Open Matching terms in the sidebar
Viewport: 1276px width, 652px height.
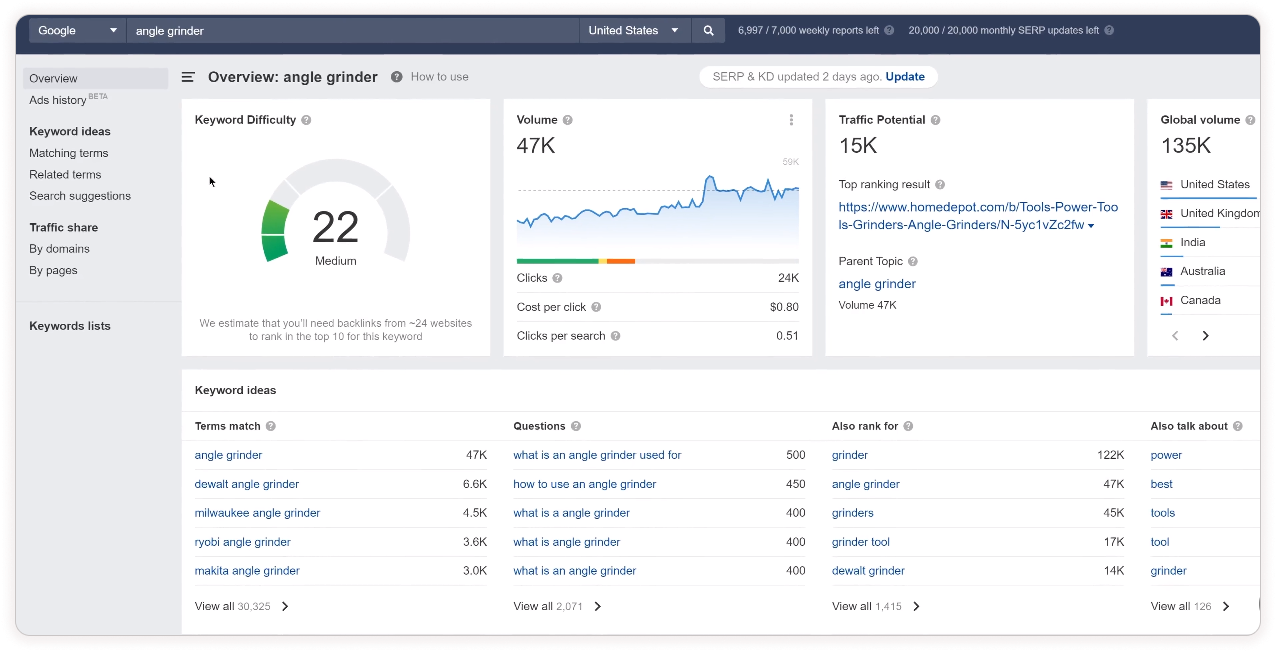[68, 153]
